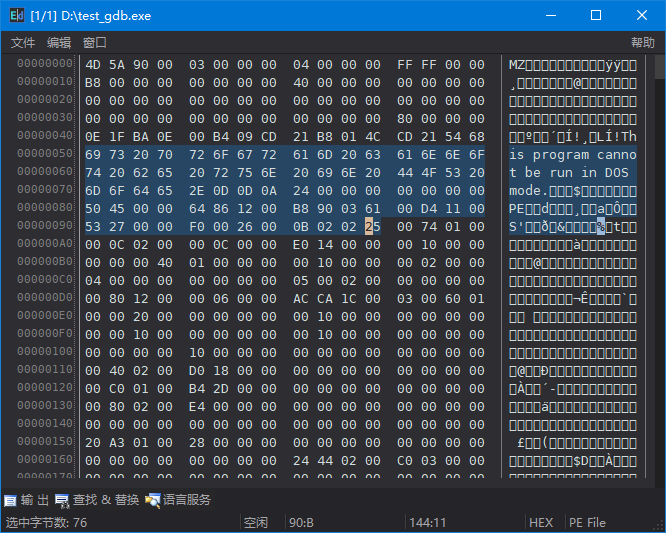This screenshot has height=533, width=666.
Task: Click hex byte BA at row 00000040
Action: click(141, 137)
